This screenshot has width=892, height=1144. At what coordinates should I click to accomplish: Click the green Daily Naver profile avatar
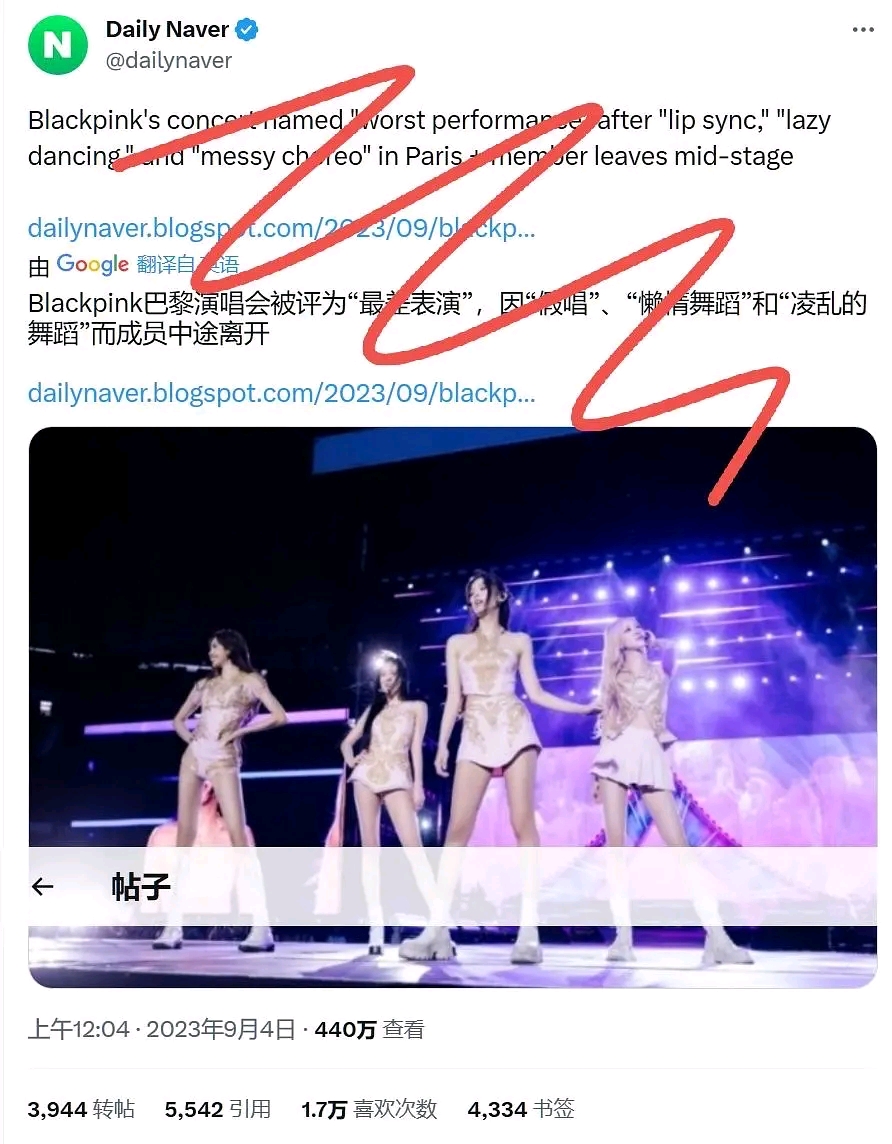click(x=58, y=45)
